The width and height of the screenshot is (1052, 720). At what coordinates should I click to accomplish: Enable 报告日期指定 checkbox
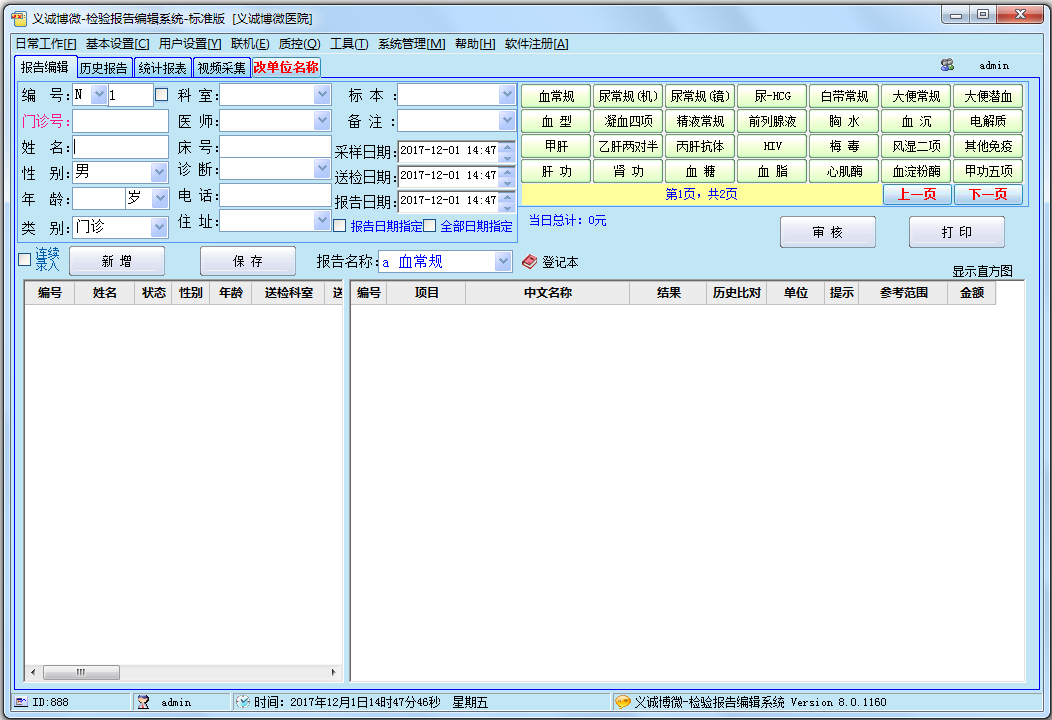[340, 225]
